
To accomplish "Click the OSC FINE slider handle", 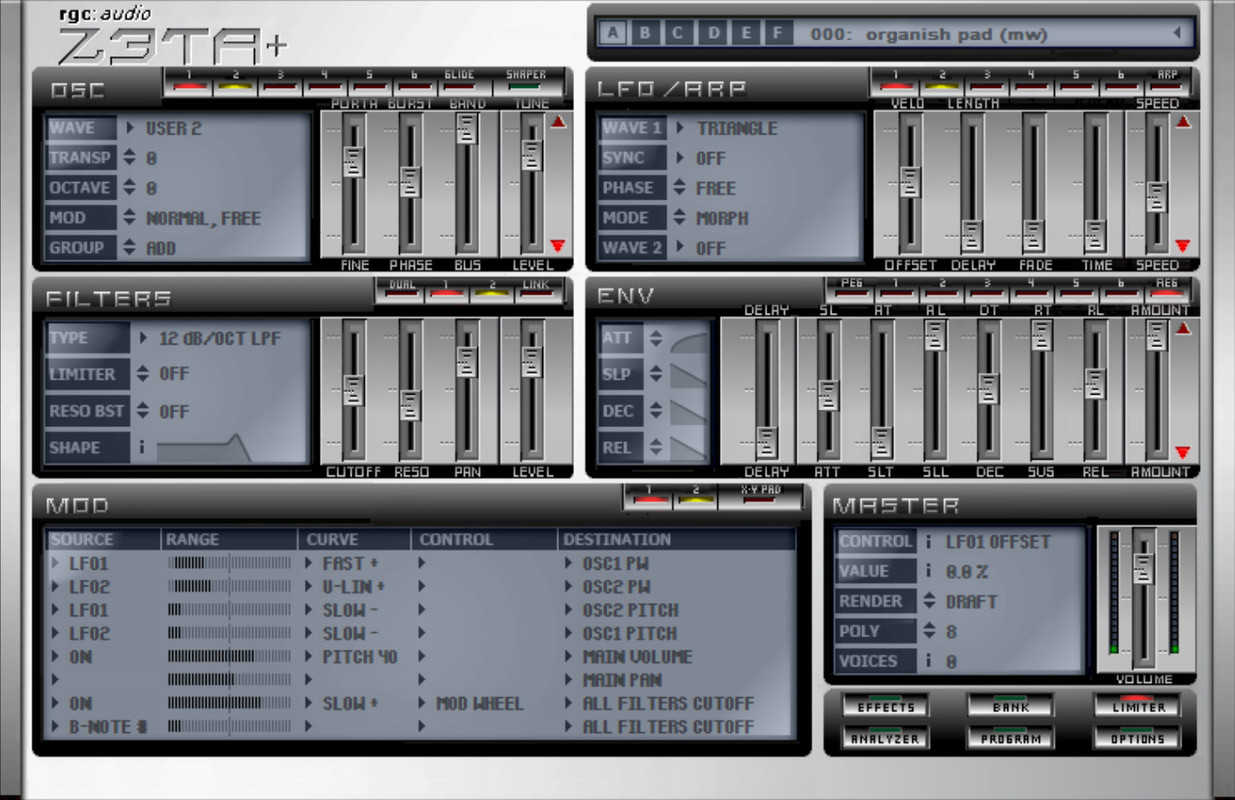I will point(354,161).
